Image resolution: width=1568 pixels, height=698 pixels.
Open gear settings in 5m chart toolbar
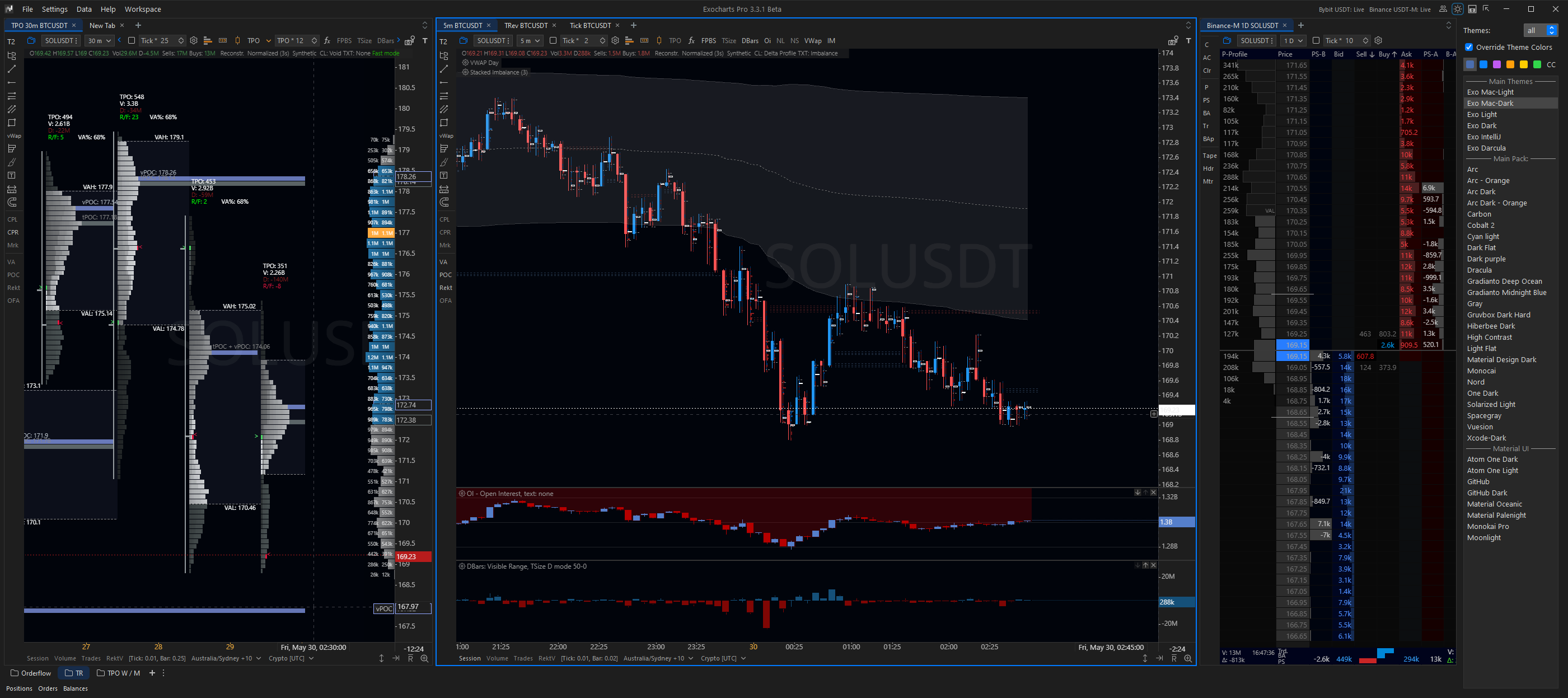[x=615, y=41]
